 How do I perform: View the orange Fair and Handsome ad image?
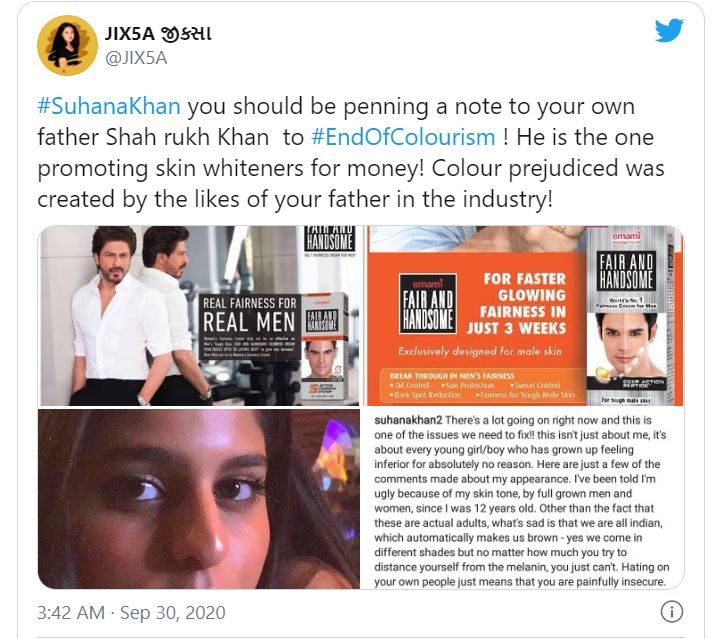tap(525, 316)
